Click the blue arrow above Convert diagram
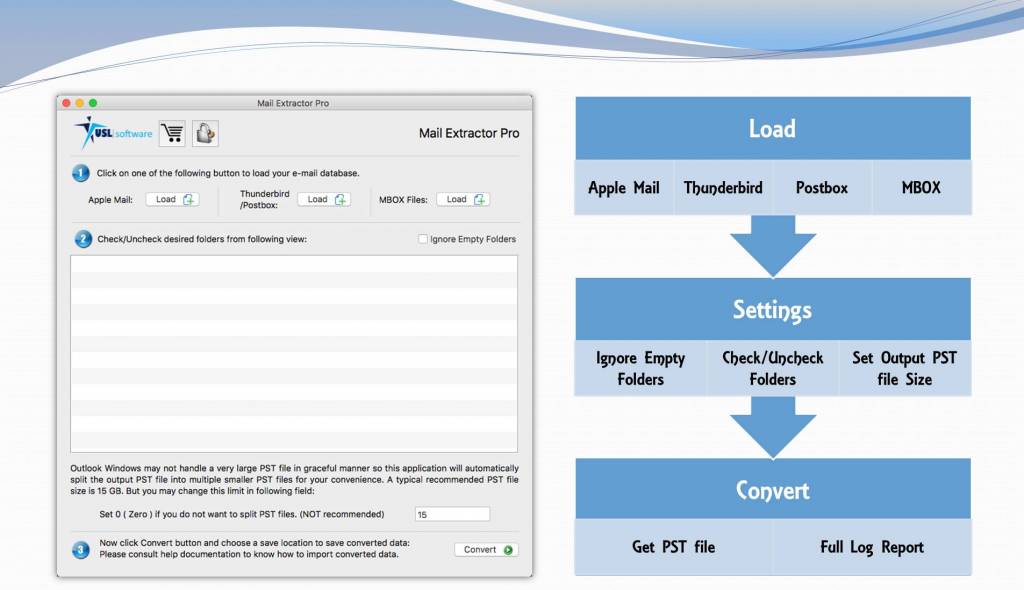Viewport: 1024px width, 590px height. click(772, 427)
